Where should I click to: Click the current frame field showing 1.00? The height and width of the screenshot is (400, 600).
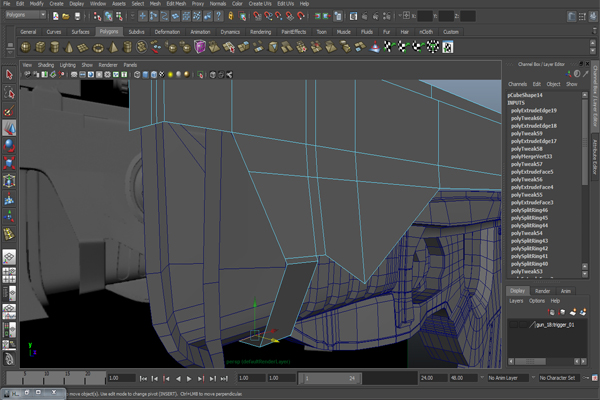[x=121, y=378]
